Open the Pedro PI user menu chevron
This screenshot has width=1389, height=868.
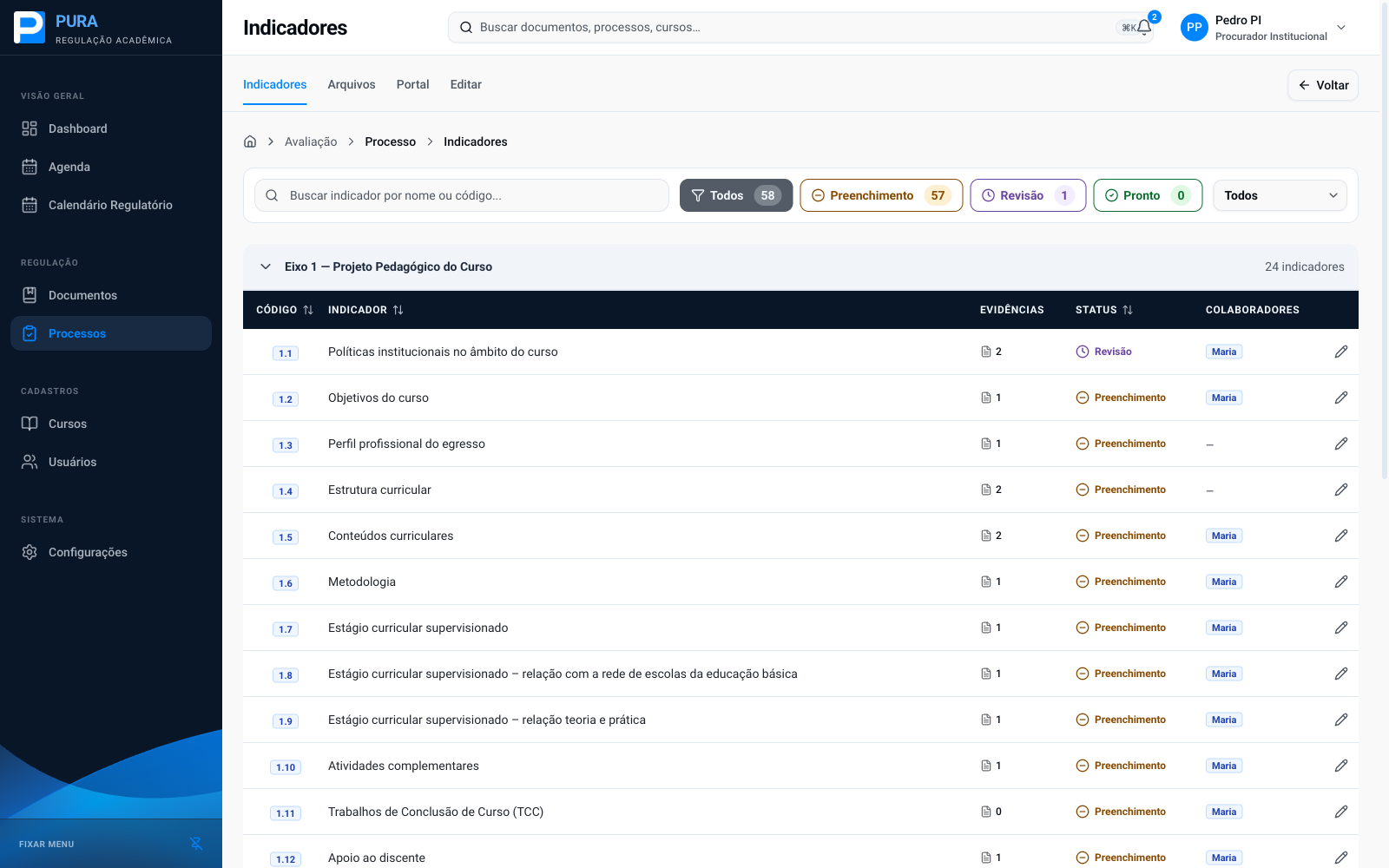tap(1341, 28)
